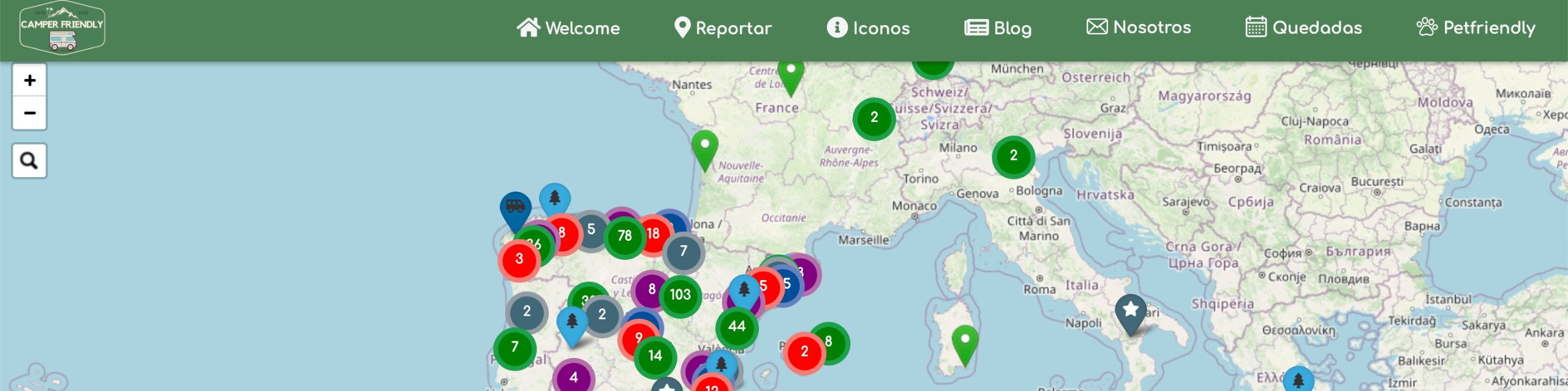The height and width of the screenshot is (391, 1568).
Task: Navigate to Quedadas section
Action: [x=1304, y=28]
